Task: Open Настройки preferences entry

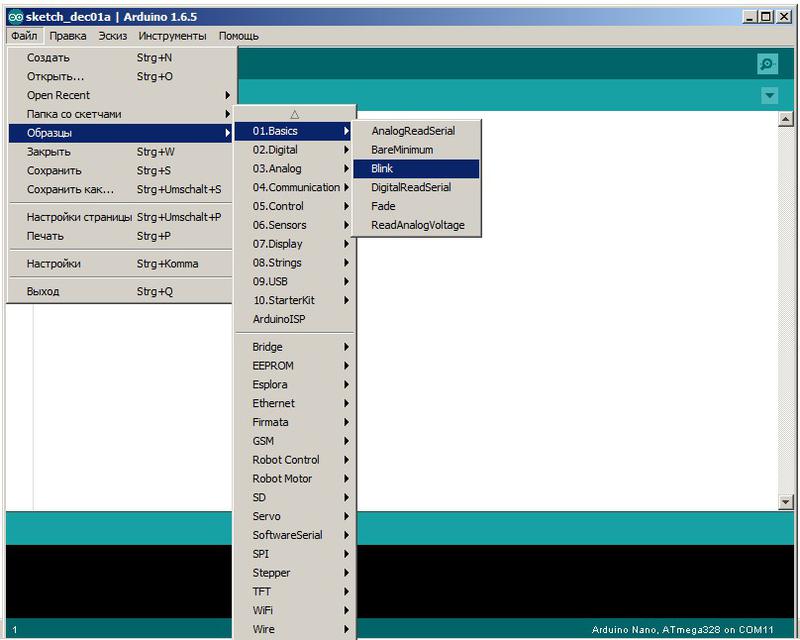Action: [x=120, y=264]
